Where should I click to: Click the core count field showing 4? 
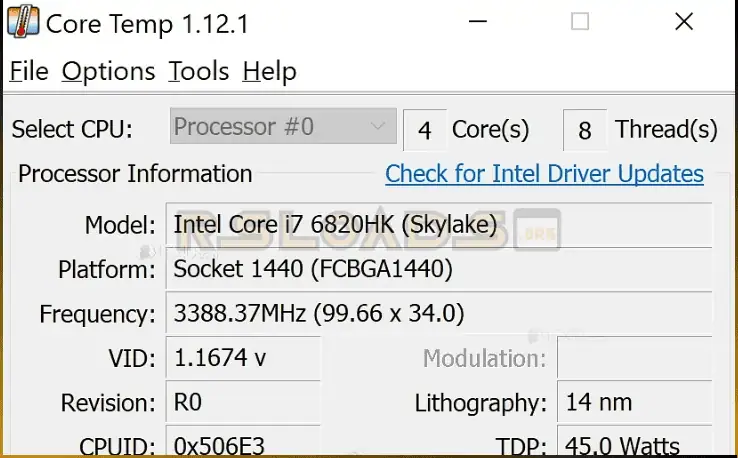pyautogui.click(x=425, y=130)
